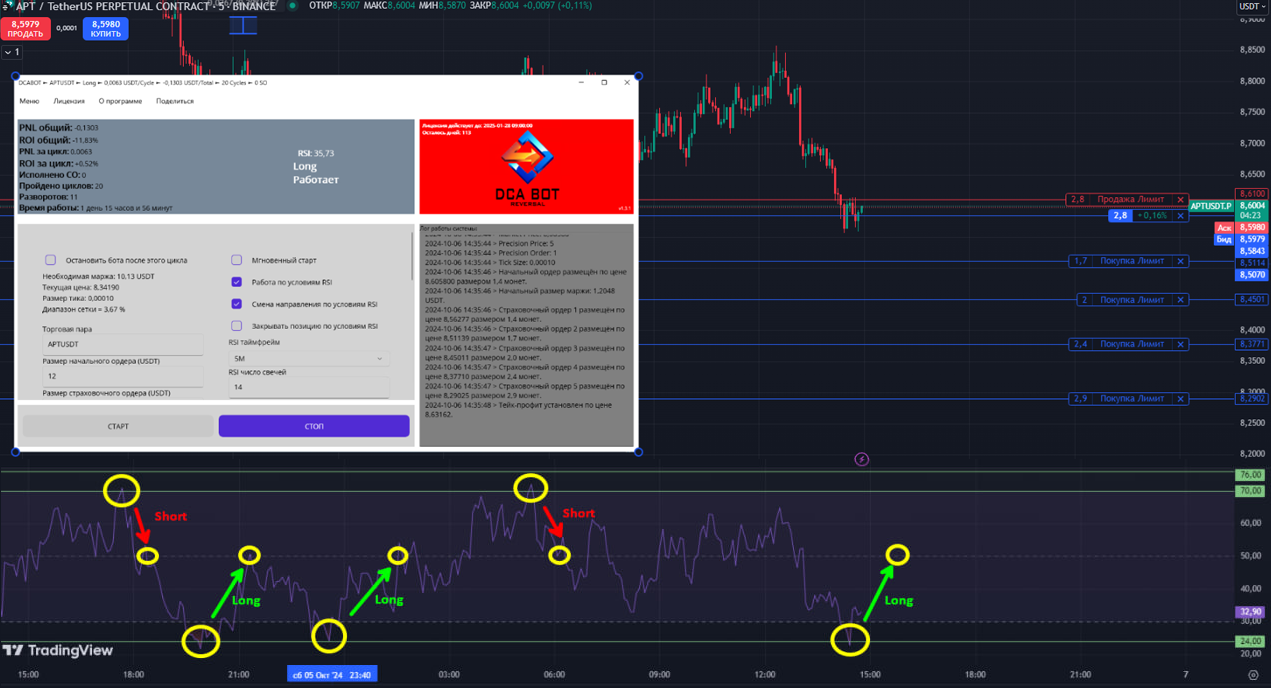Click the RSI число свечей field with 14
The image size is (1271, 688).
tap(309, 386)
